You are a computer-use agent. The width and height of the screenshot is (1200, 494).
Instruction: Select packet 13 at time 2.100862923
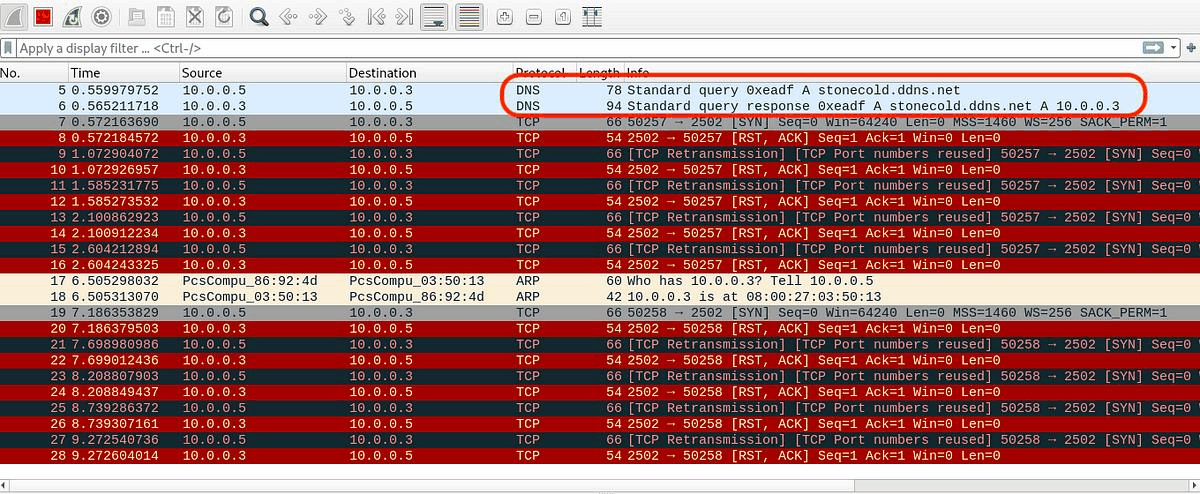600,217
